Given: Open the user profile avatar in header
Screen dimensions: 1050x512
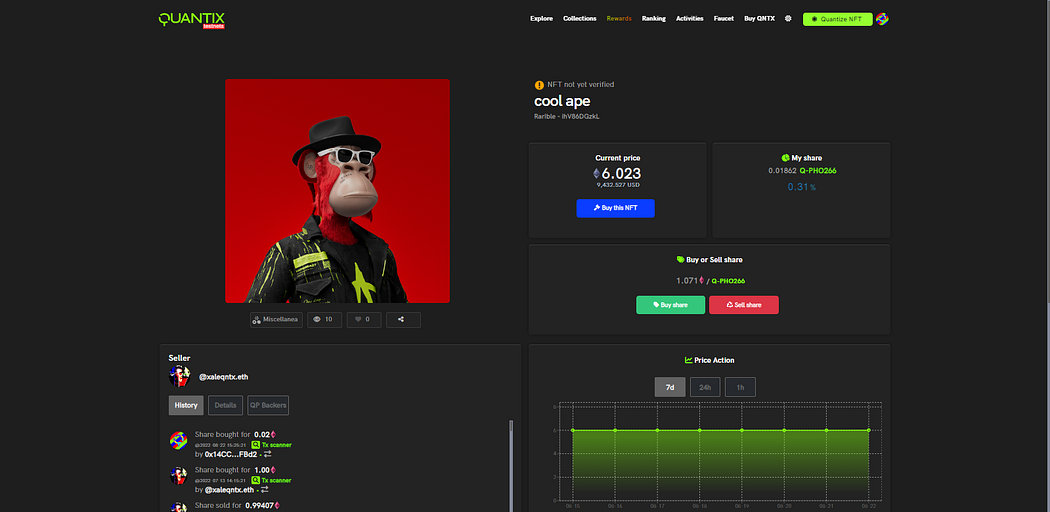Looking at the screenshot, I should click(882, 19).
